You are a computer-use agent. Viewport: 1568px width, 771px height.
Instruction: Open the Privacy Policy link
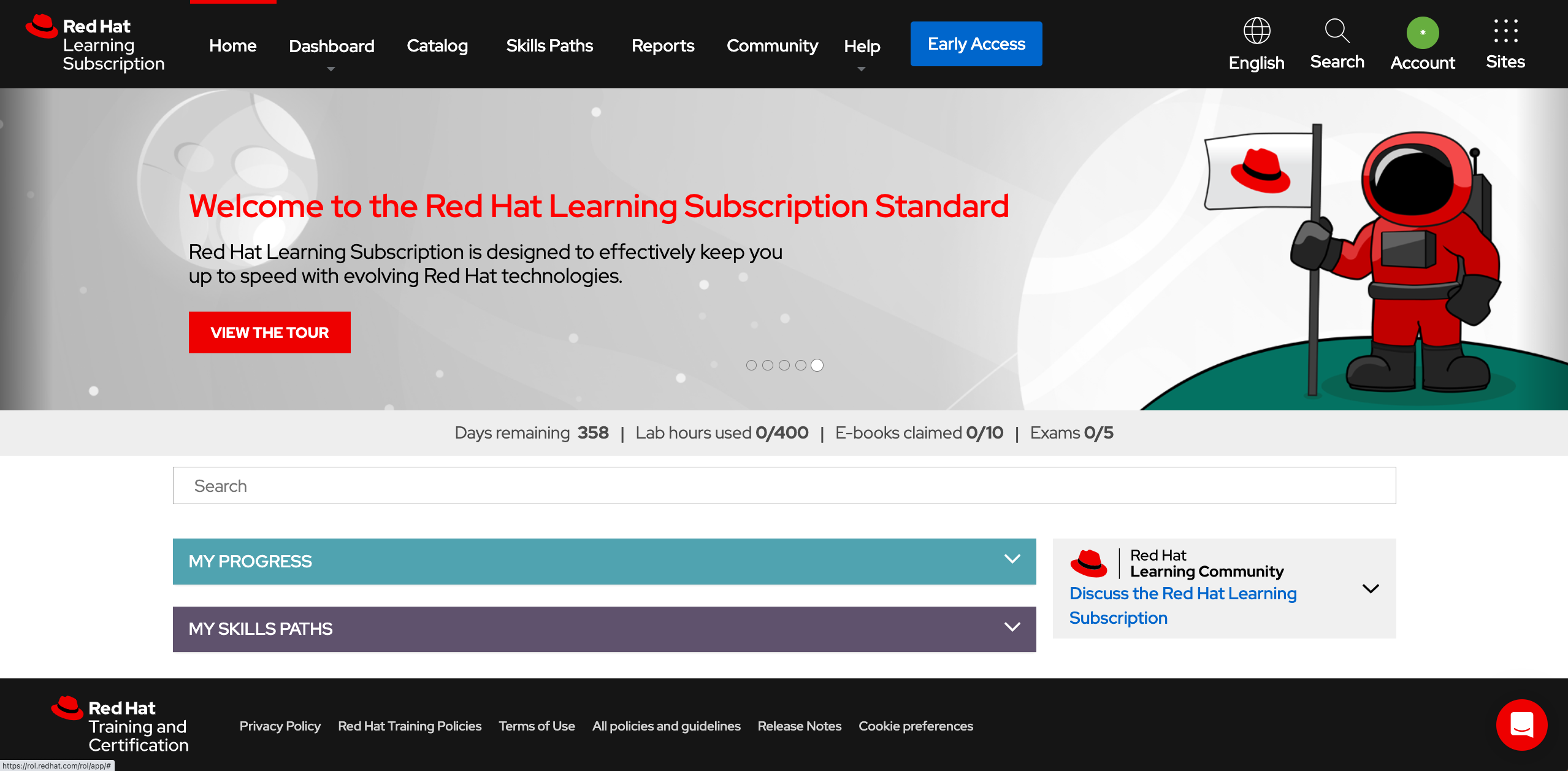pos(280,726)
